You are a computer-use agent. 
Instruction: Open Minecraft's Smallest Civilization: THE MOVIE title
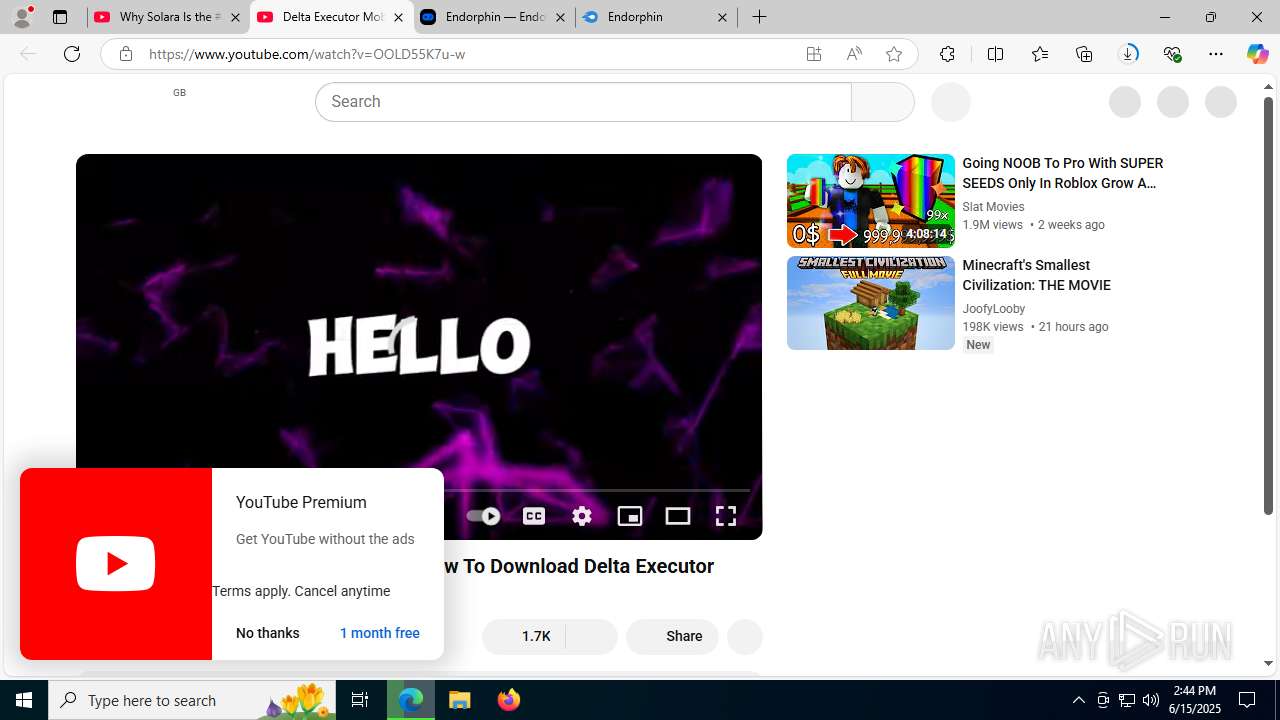(1036, 275)
